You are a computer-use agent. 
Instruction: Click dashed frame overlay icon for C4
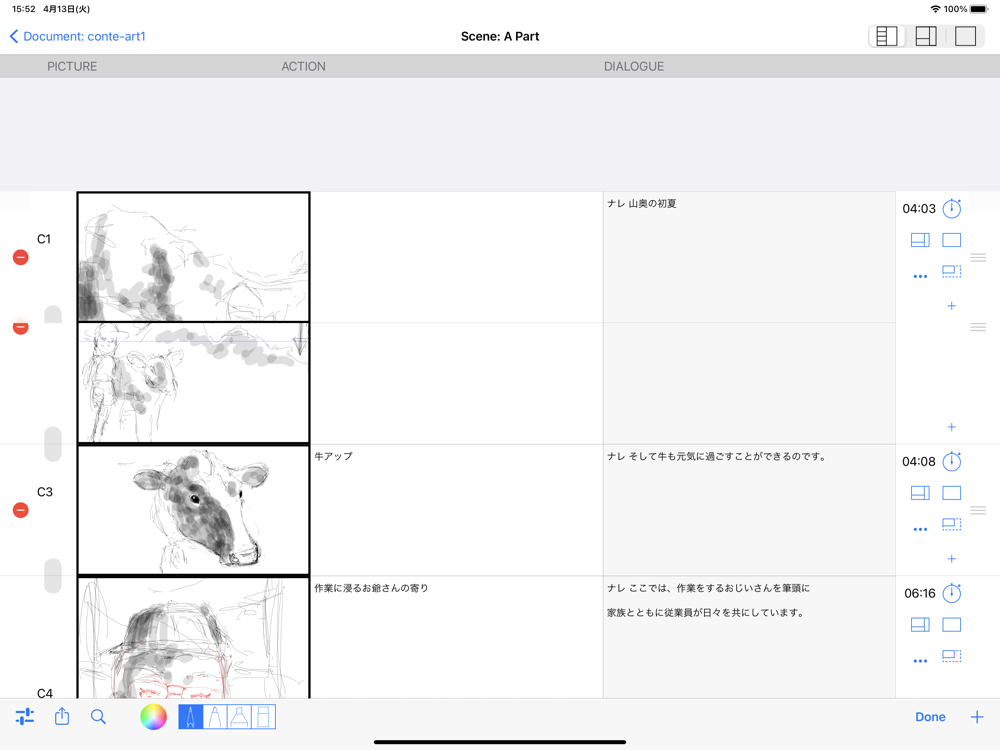pos(952,656)
